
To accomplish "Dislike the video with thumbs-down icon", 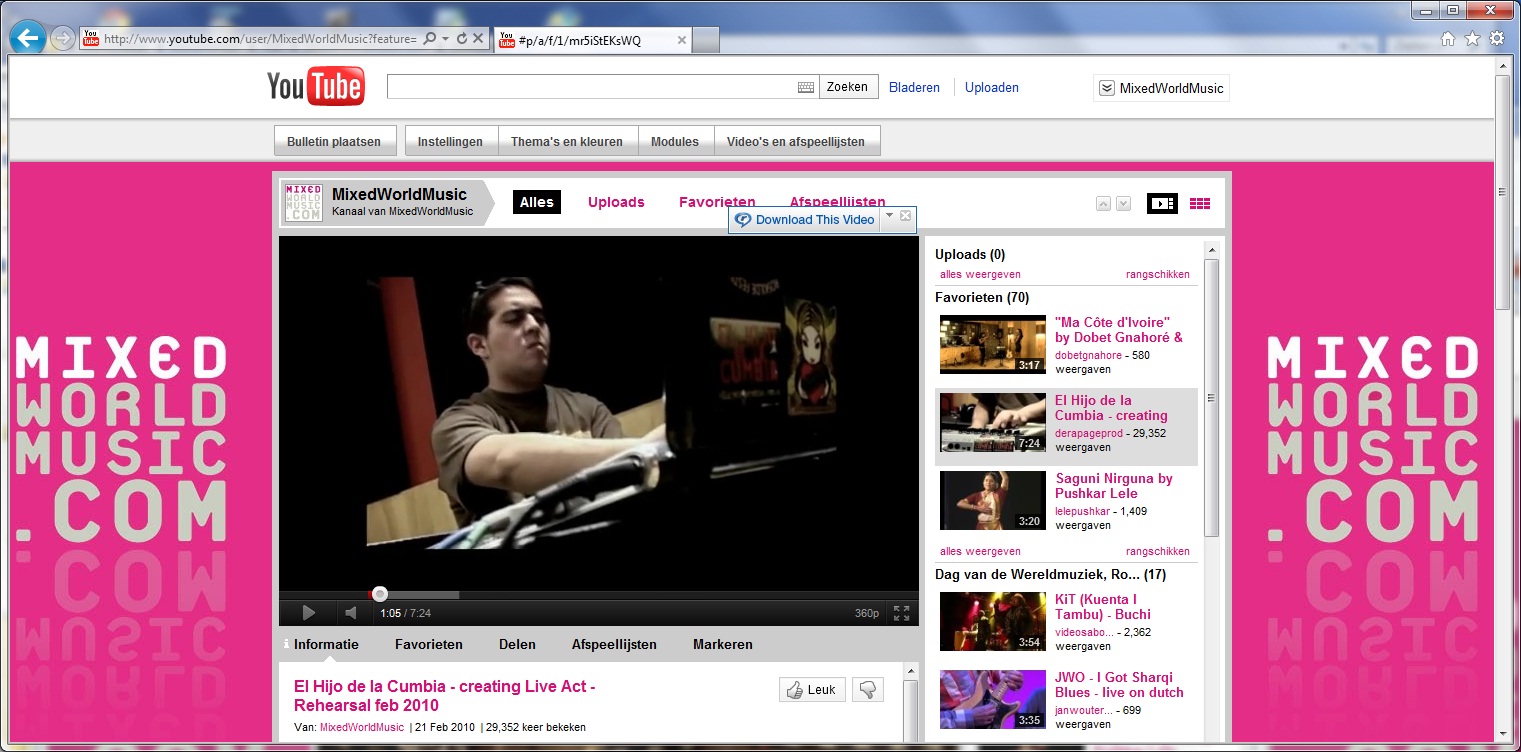I will click(x=868, y=689).
